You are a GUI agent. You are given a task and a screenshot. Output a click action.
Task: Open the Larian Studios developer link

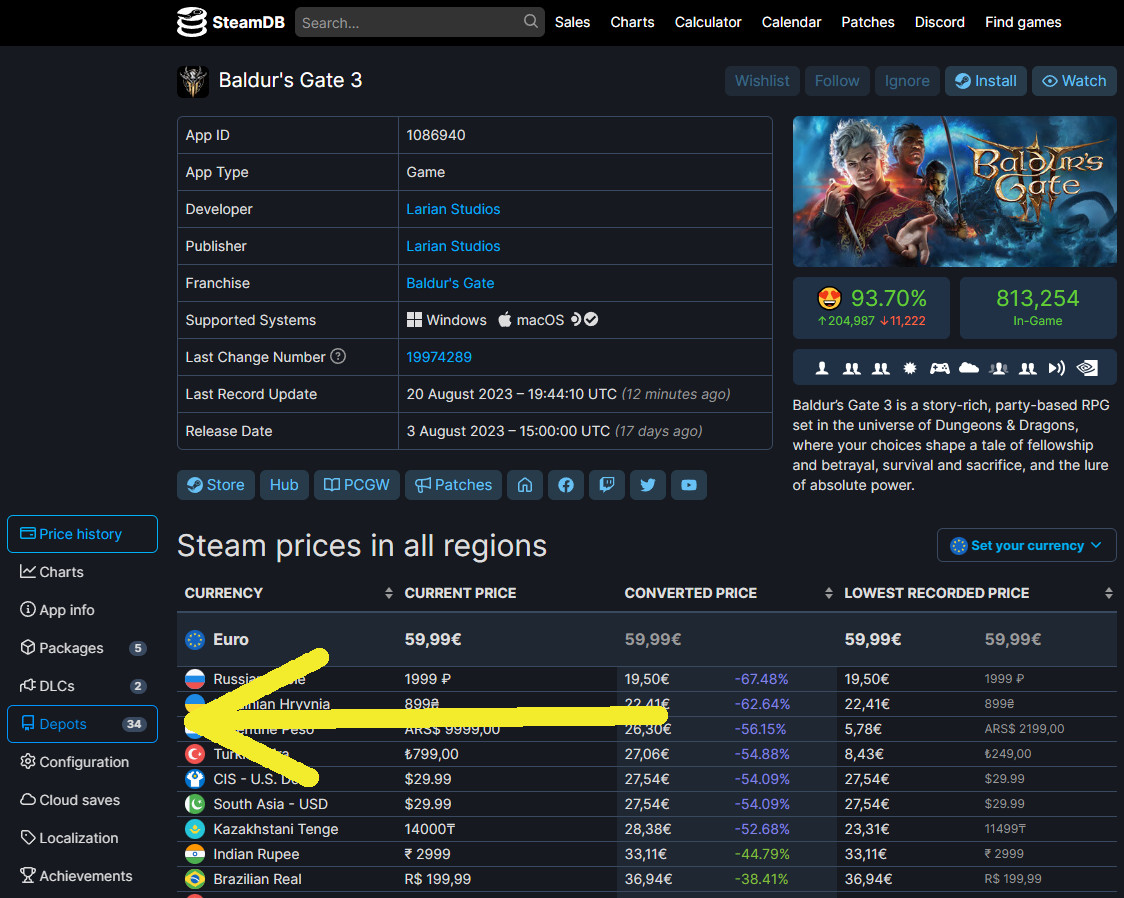[453, 209]
